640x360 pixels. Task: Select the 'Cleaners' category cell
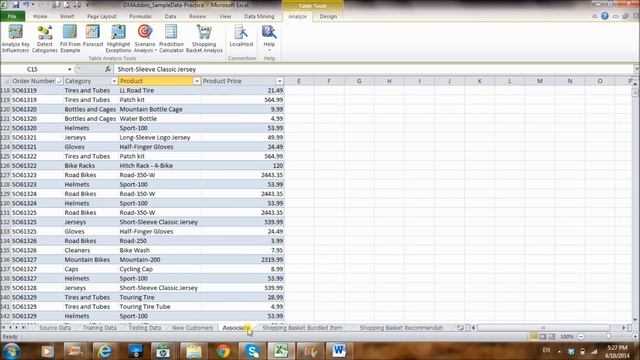pos(91,250)
